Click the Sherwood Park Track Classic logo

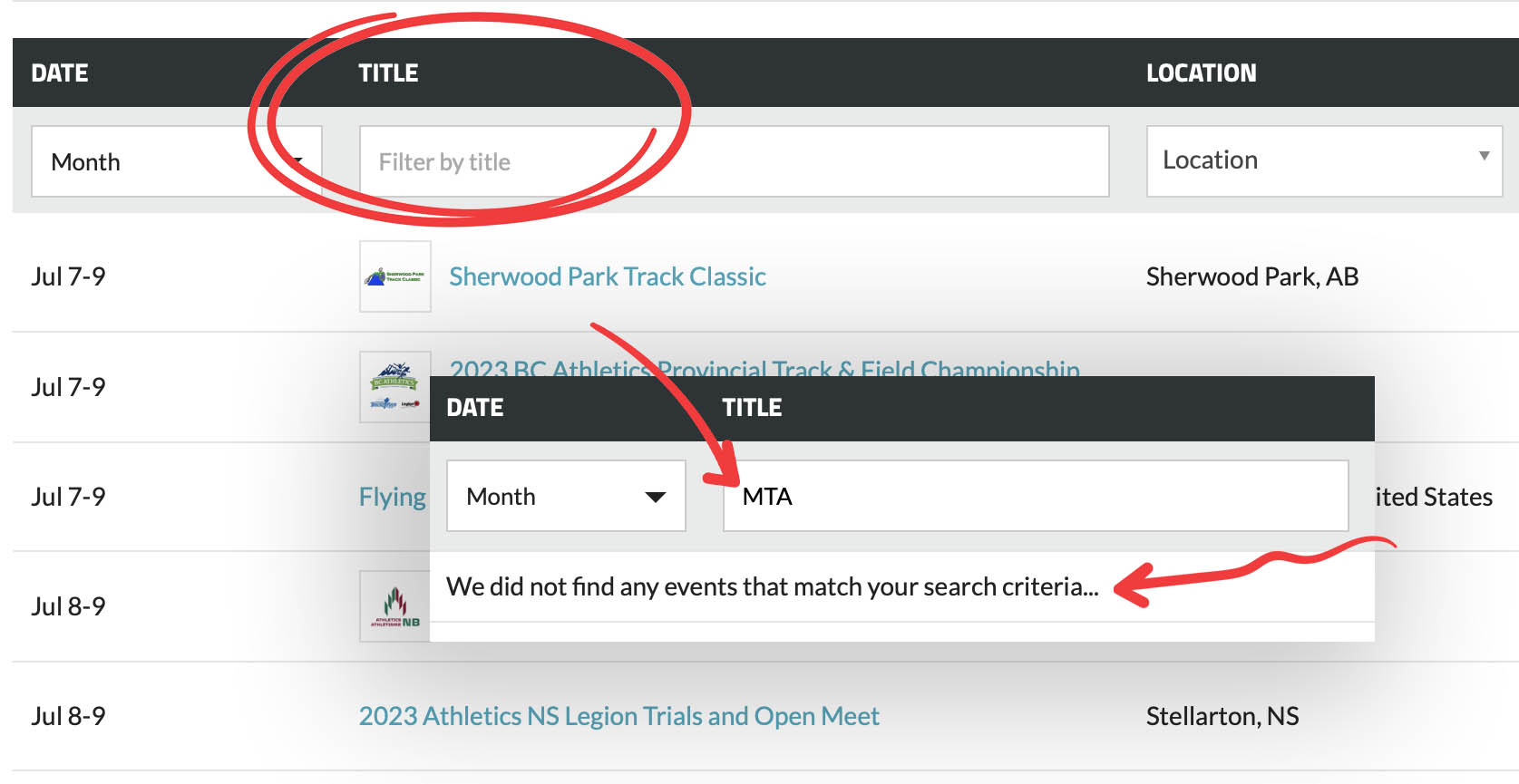(394, 276)
